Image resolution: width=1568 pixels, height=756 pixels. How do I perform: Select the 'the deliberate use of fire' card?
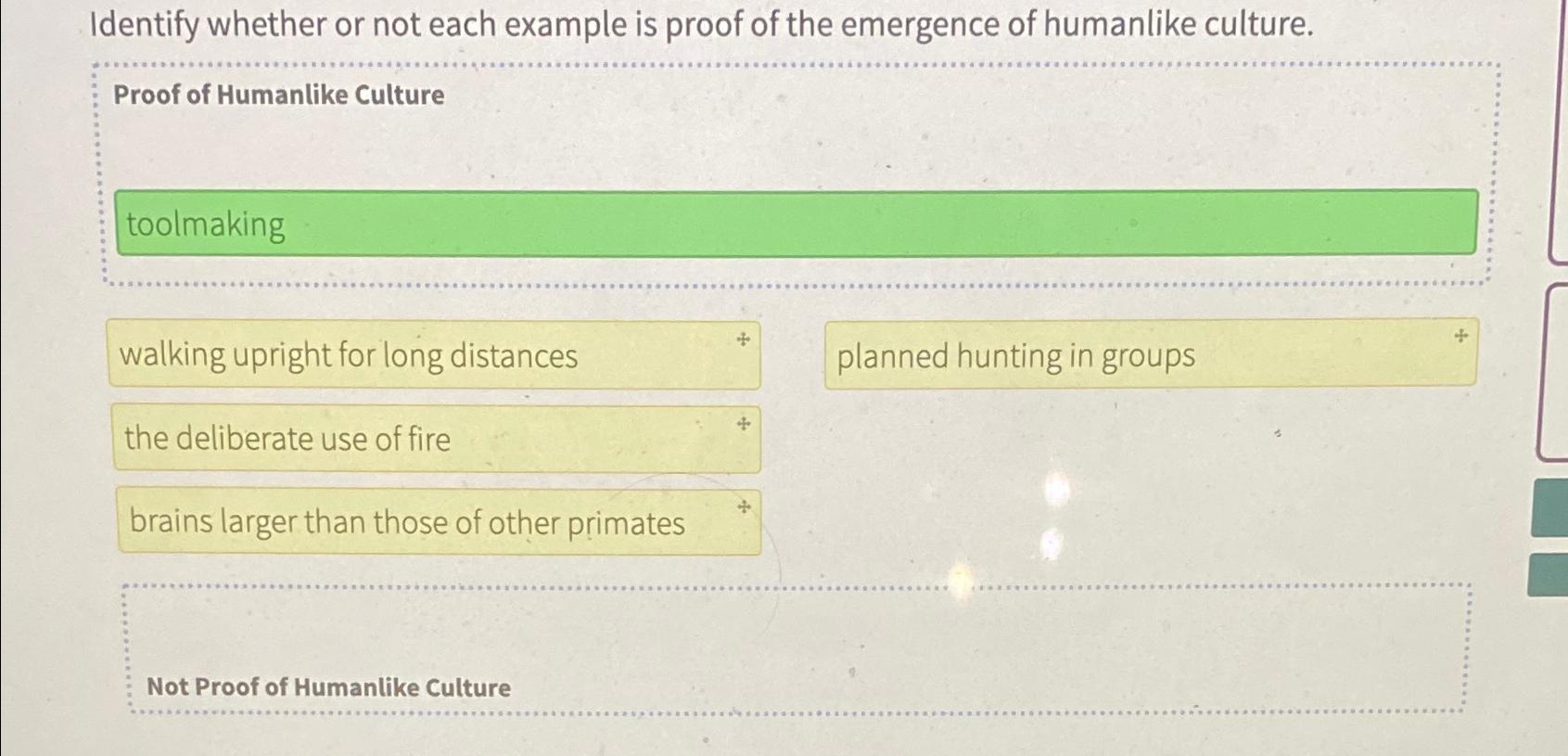pos(436,437)
